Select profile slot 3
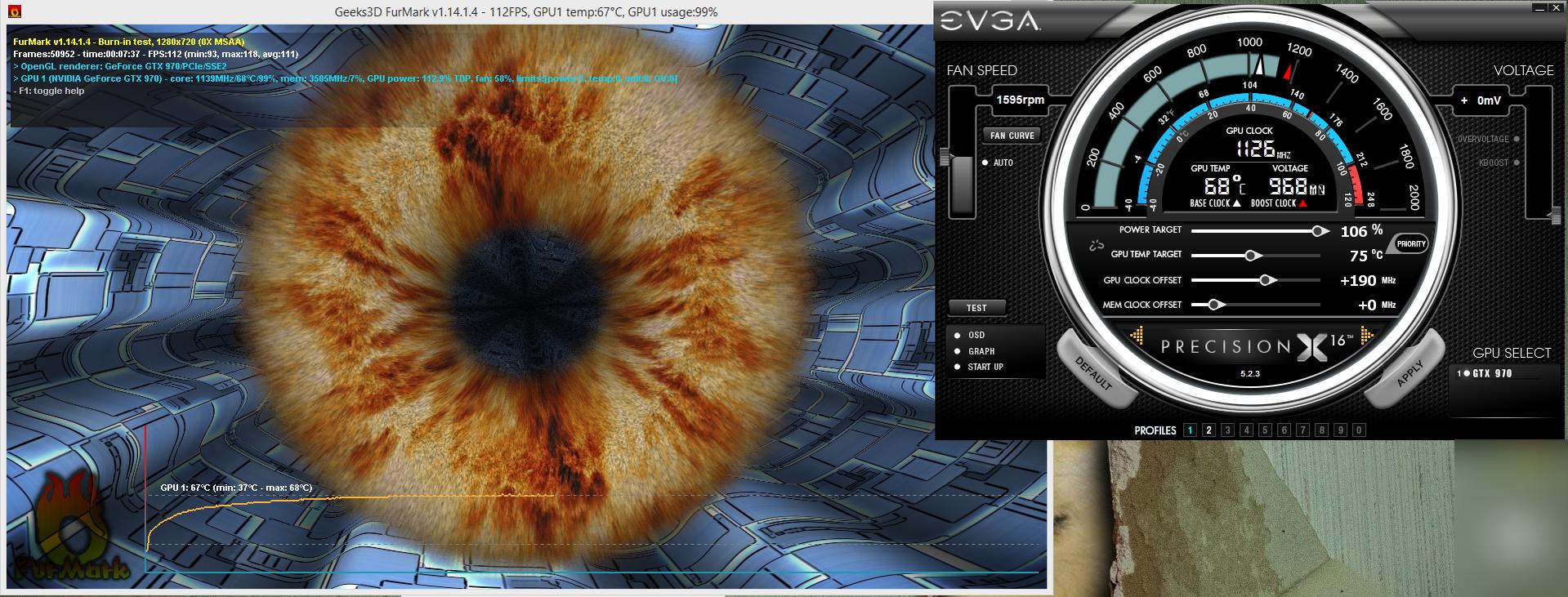 [1227, 430]
